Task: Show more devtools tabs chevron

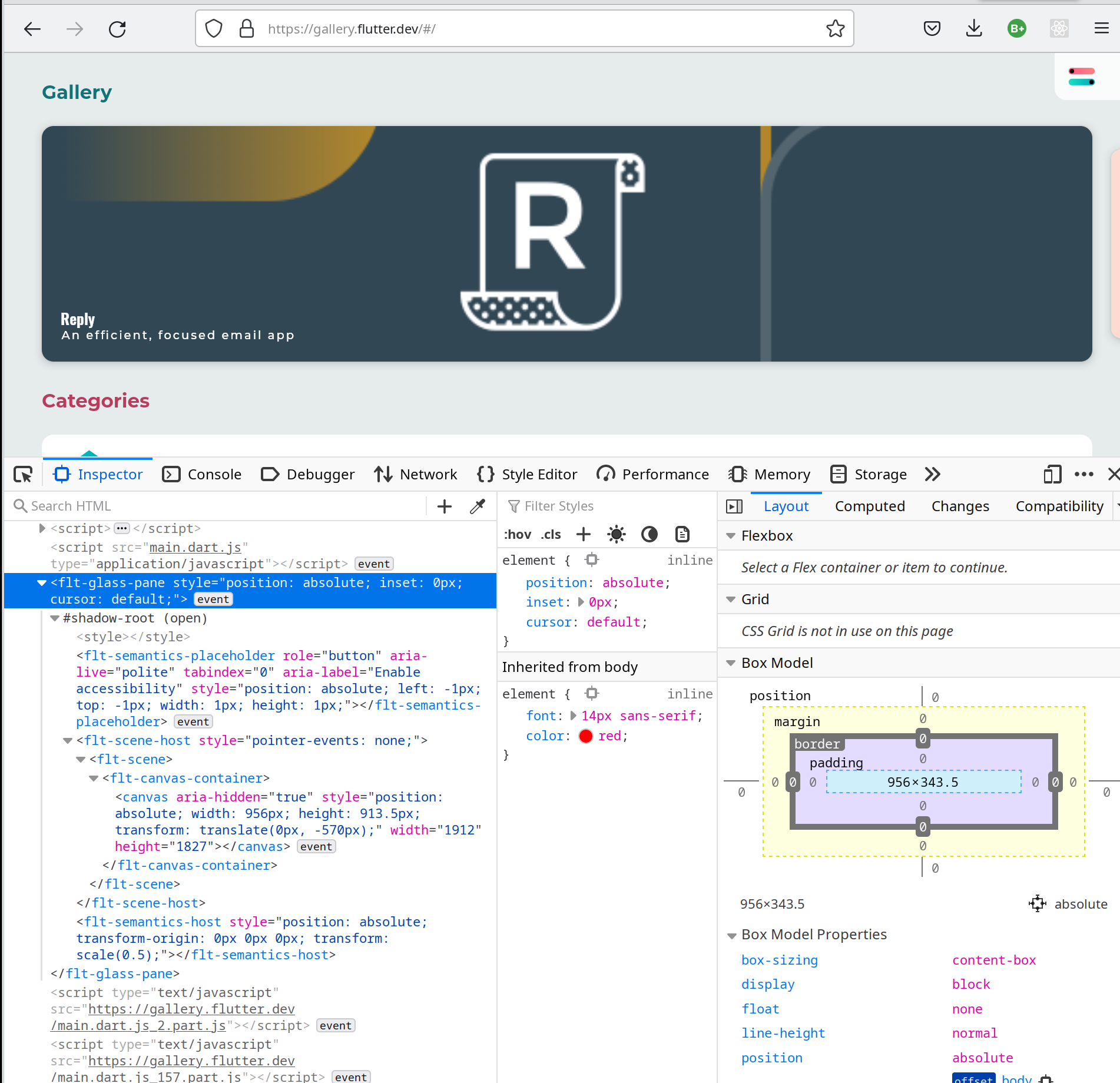Action: 933,474
